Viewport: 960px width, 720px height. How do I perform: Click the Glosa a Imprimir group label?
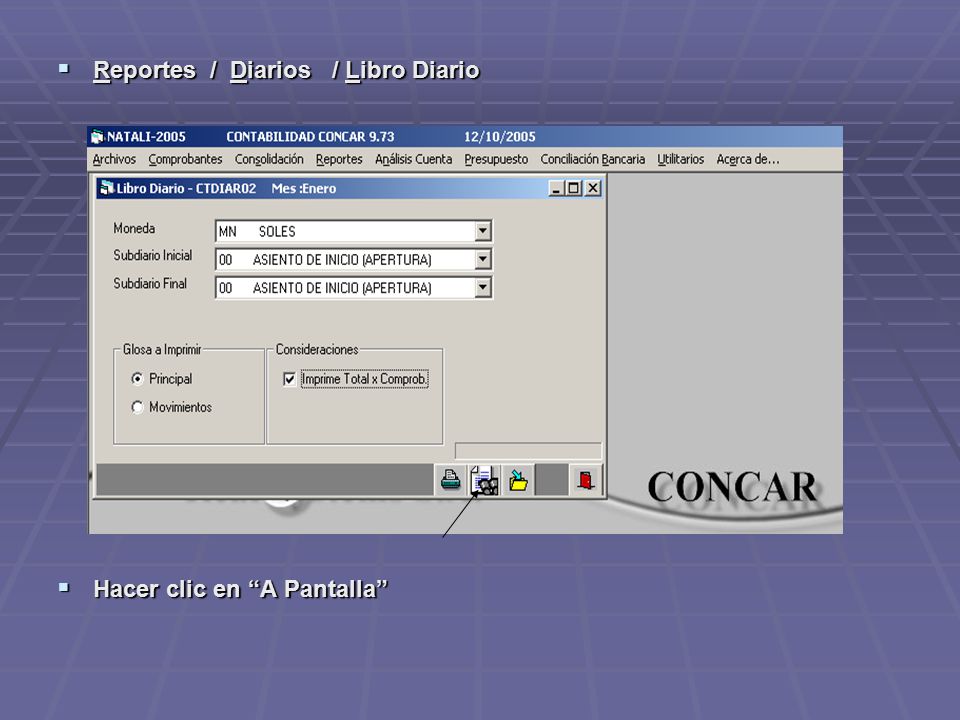[162, 350]
